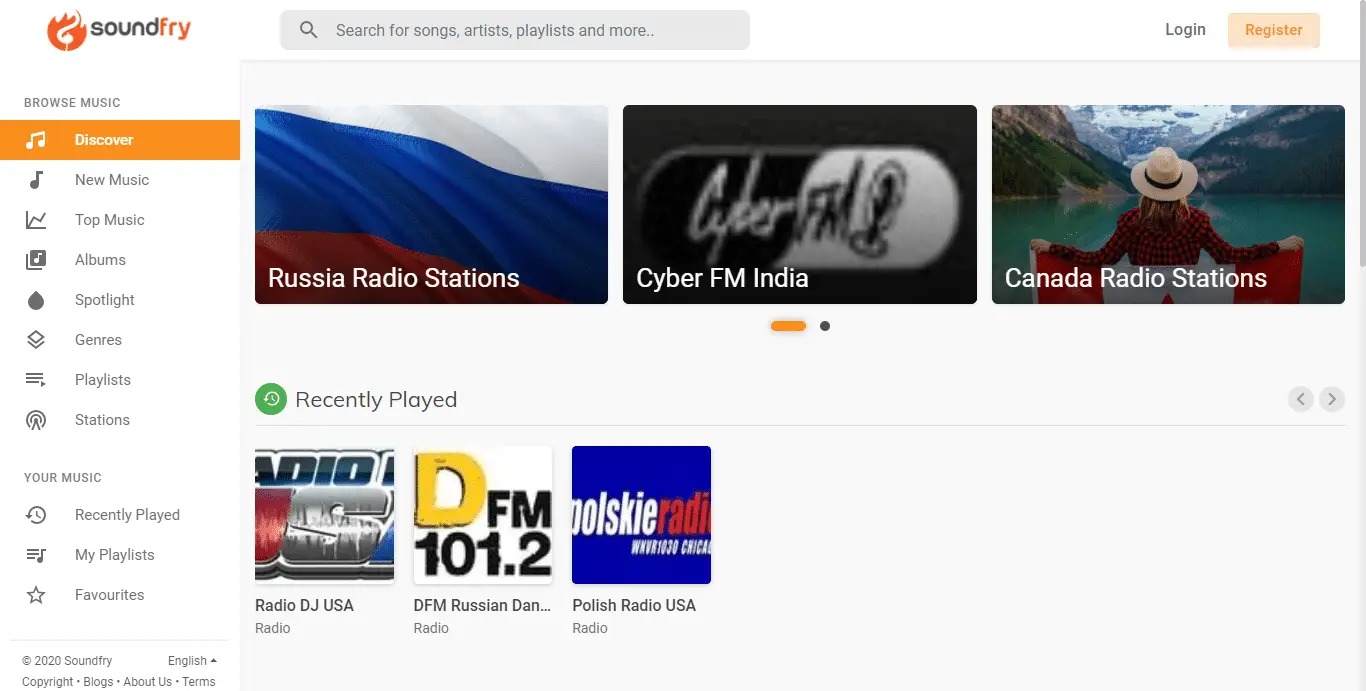
Task: Focus the song search input field
Action: coord(515,30)
